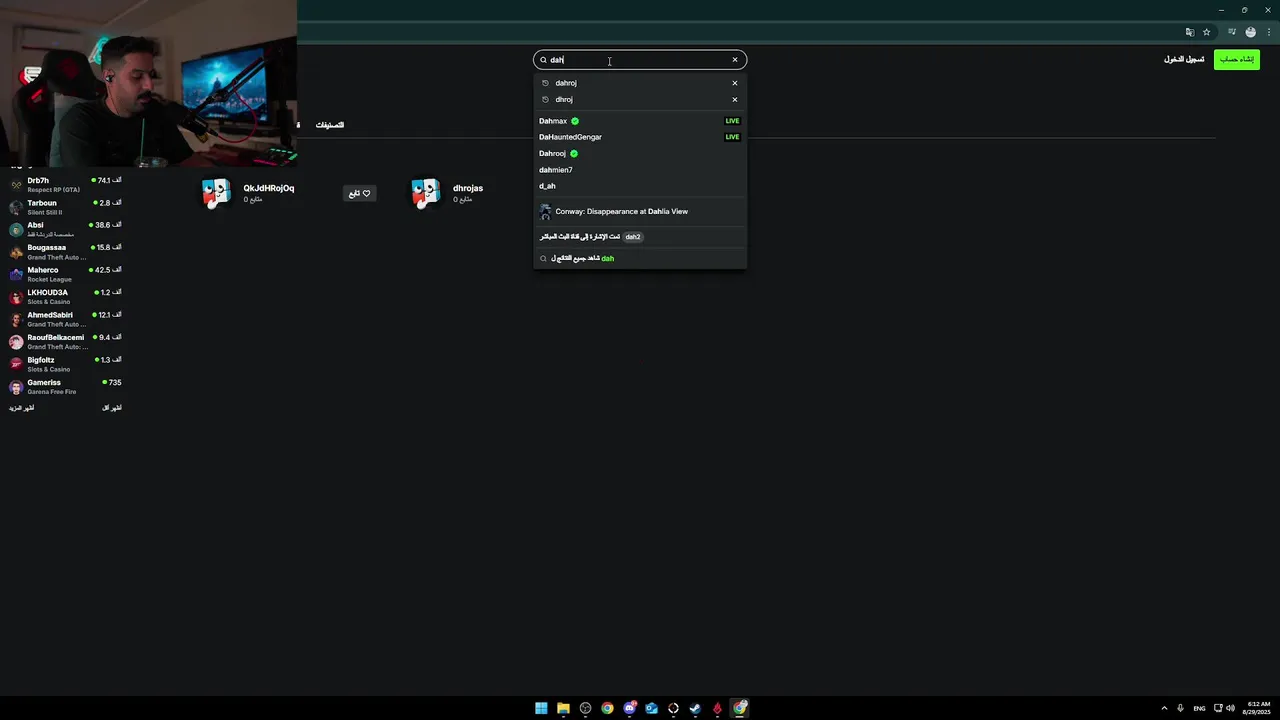Click the Gameriss avatar icon in sidebar

16,387
